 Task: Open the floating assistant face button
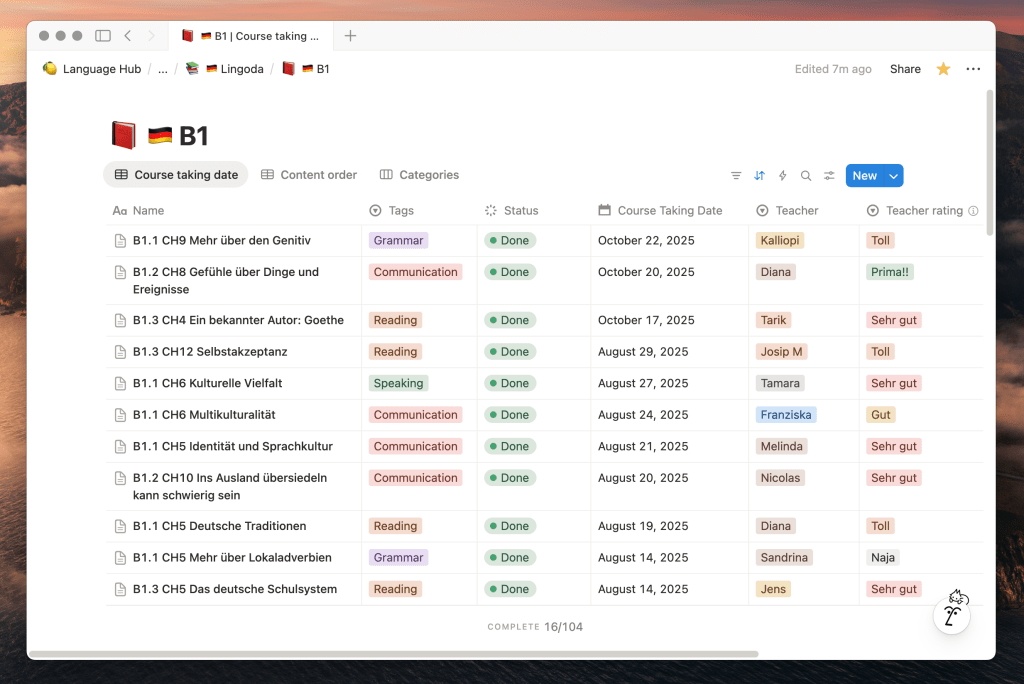[952, 613]
